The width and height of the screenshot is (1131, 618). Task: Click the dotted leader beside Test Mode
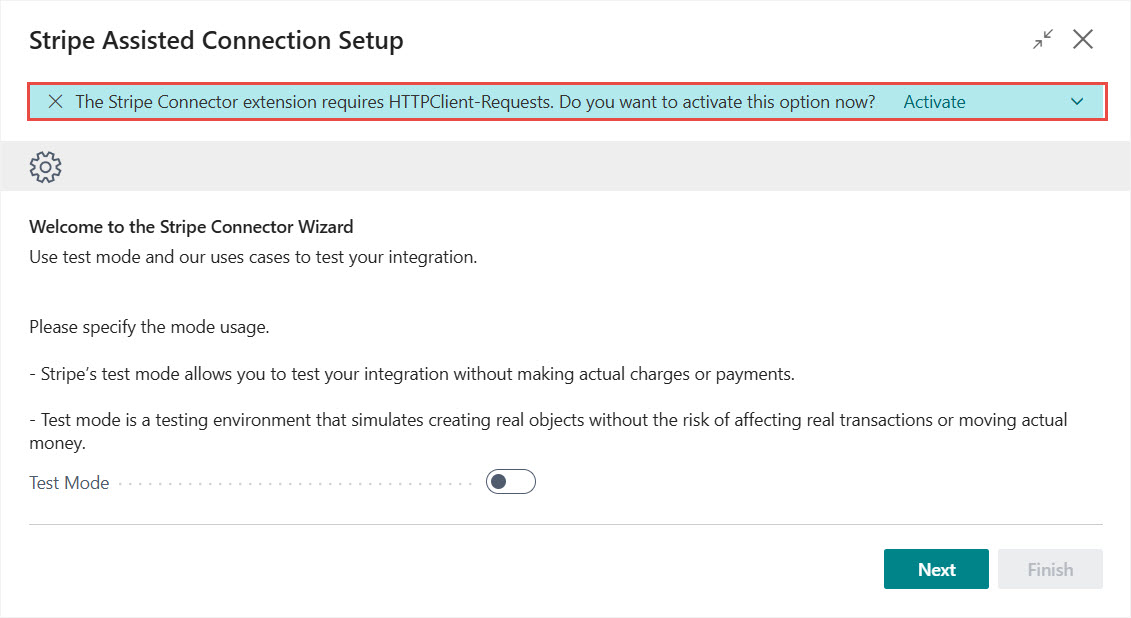(x=295, y=484)
